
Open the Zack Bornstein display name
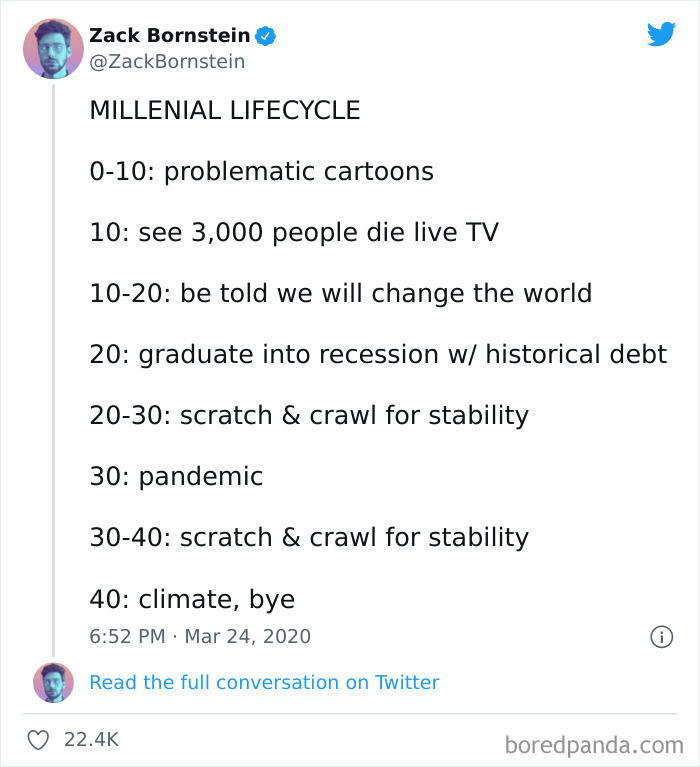click(x=170, y=36)
